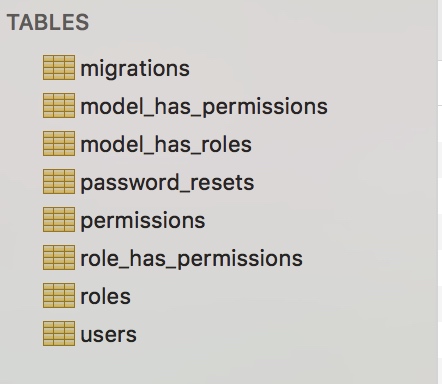Click the TABLES section header
The height and width of the screenshot is (384, 442).
pyautogui.click(x=48, y=23)
